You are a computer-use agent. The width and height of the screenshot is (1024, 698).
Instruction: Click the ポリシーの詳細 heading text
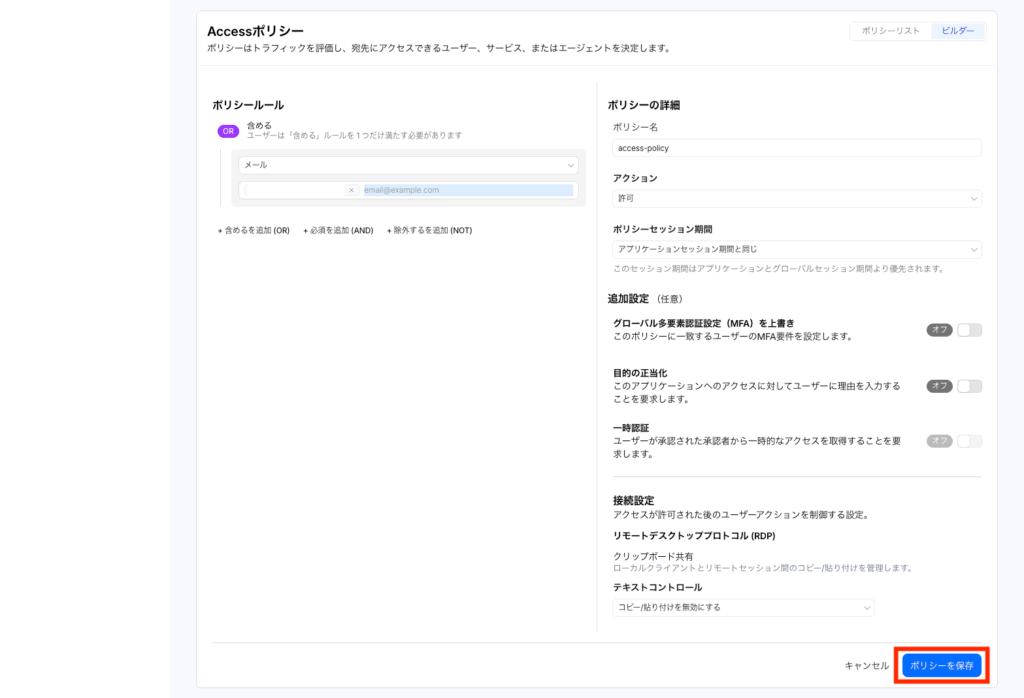[643, 105]
